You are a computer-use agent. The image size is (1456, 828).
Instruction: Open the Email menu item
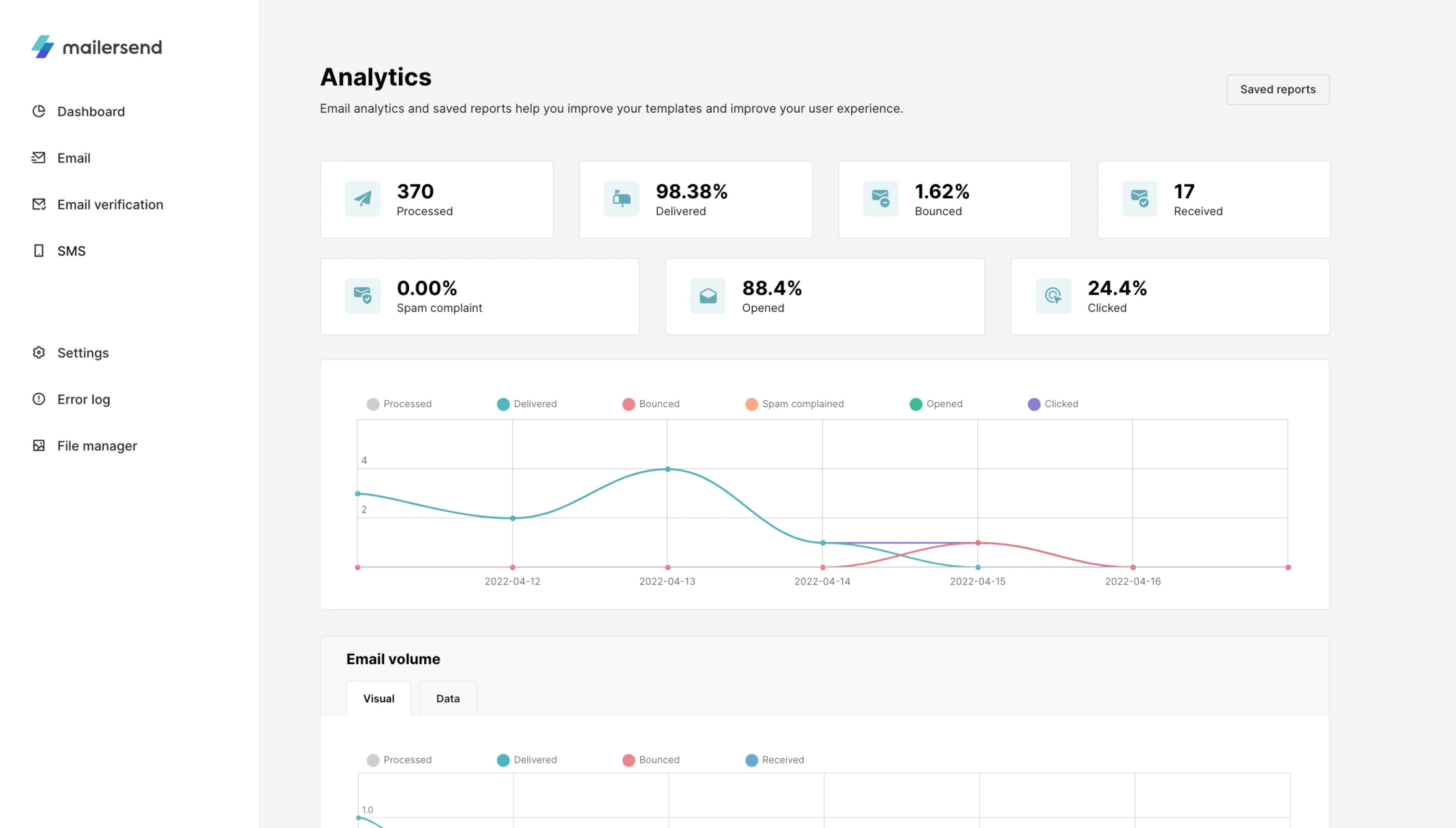point(61,158)
